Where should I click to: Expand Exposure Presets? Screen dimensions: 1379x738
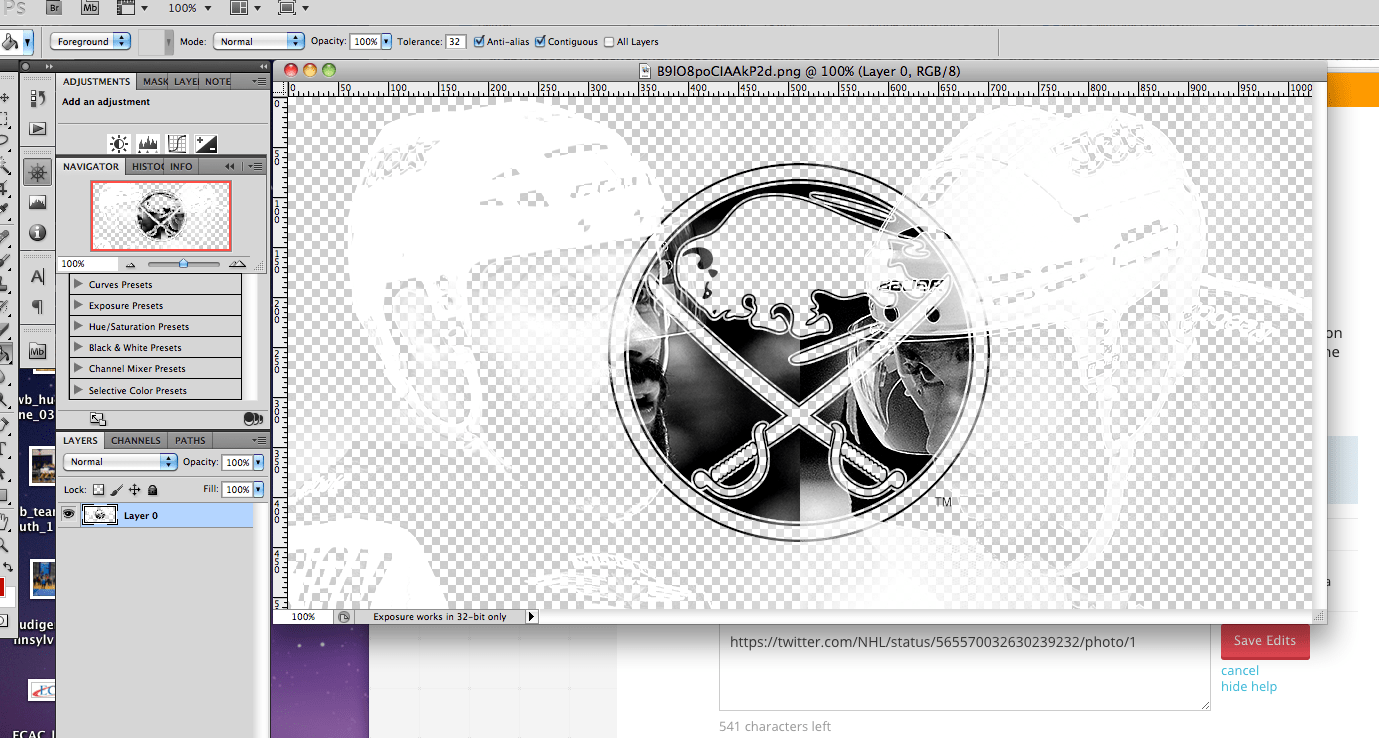[78, 305]
